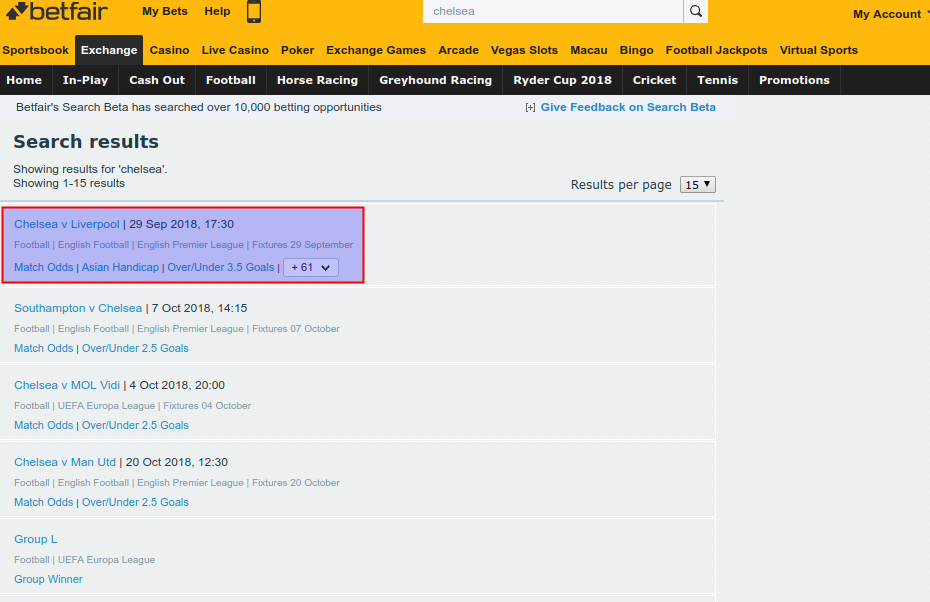Open My Bets in the header

click(x=165, y=11)
